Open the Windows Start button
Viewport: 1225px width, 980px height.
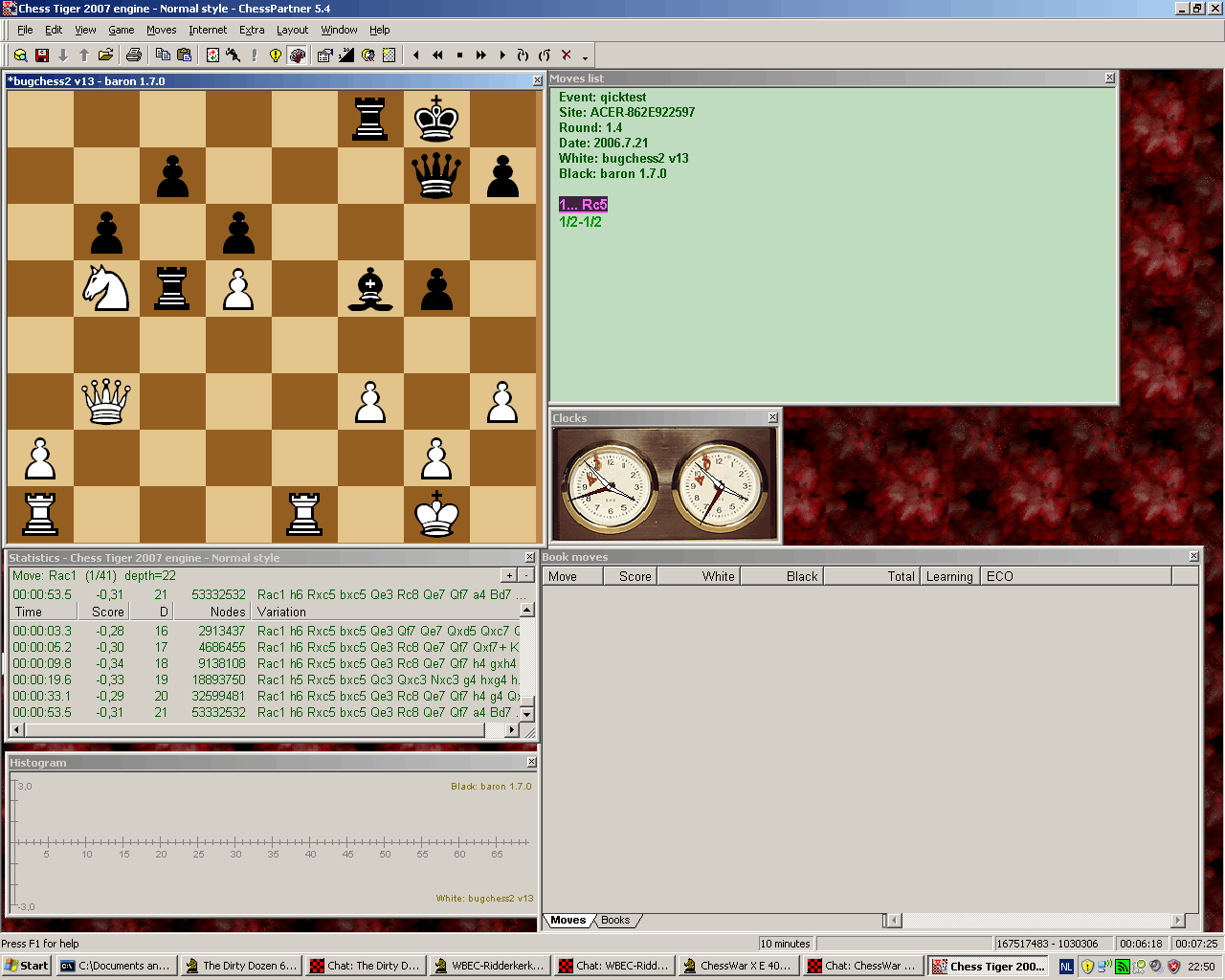[26, 966]
